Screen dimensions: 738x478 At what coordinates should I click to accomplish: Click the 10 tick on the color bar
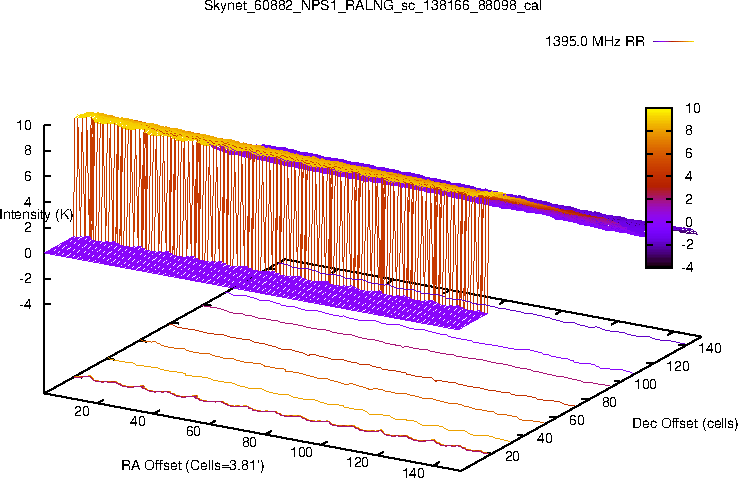(692, 108)
